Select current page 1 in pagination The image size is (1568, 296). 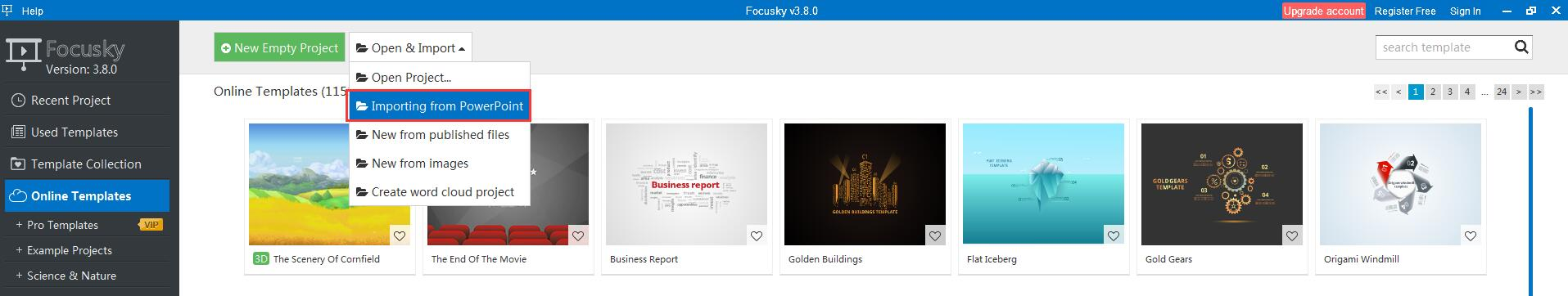(x=1416, y=92)
